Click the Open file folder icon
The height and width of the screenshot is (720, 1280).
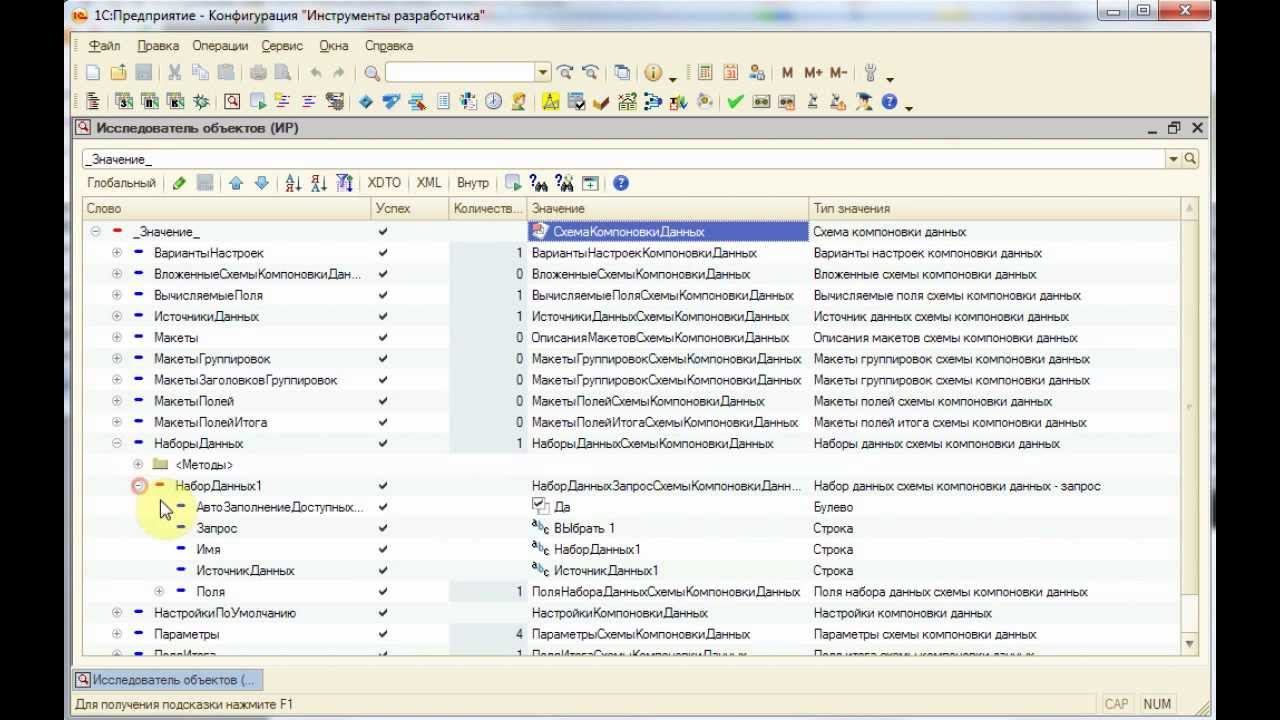pyautogui.click(x=118, y=73)
